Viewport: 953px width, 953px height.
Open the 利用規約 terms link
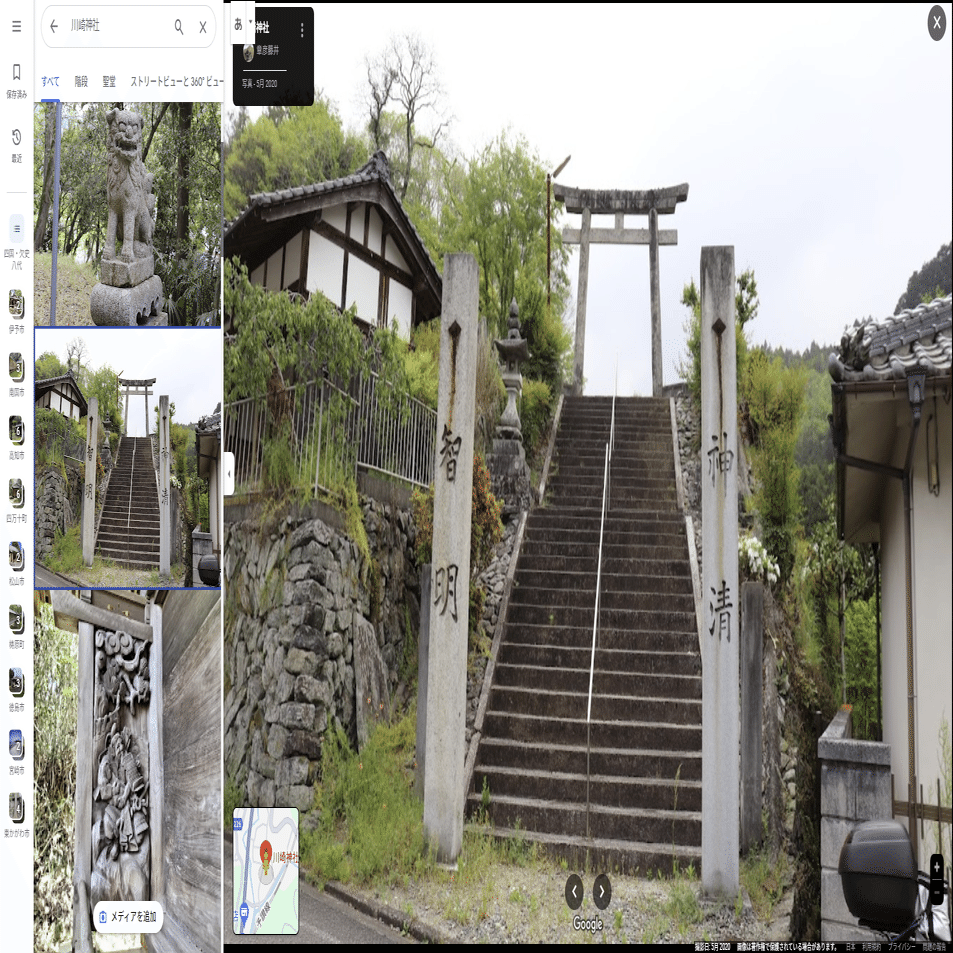pos(871,946)
